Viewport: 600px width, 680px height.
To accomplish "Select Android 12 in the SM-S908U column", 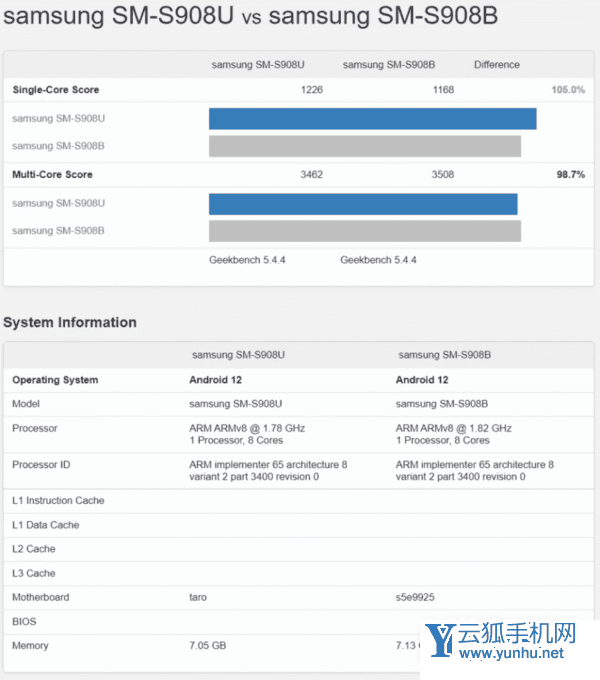I will pyautogui.click(x=215, y=380).
